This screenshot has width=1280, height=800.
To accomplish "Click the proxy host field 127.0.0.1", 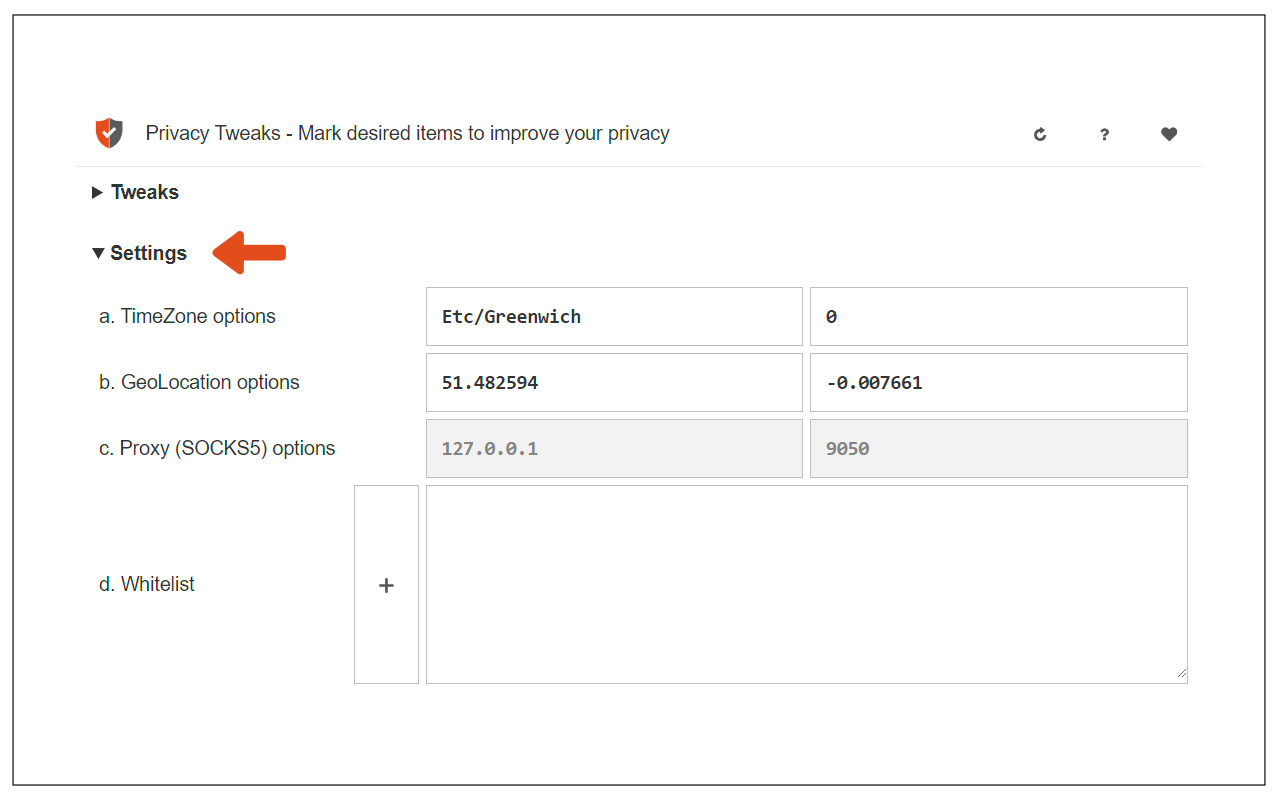I will coord(614,448).
